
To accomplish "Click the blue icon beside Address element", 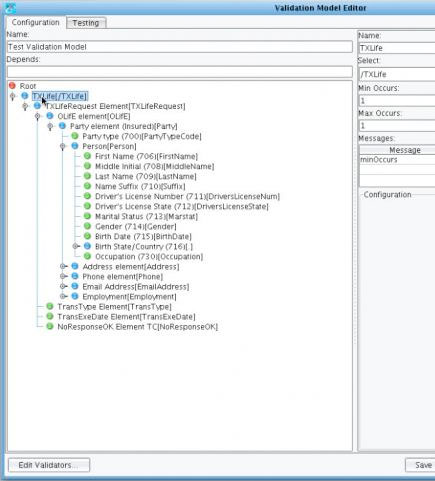I will [x=75, y=266].
